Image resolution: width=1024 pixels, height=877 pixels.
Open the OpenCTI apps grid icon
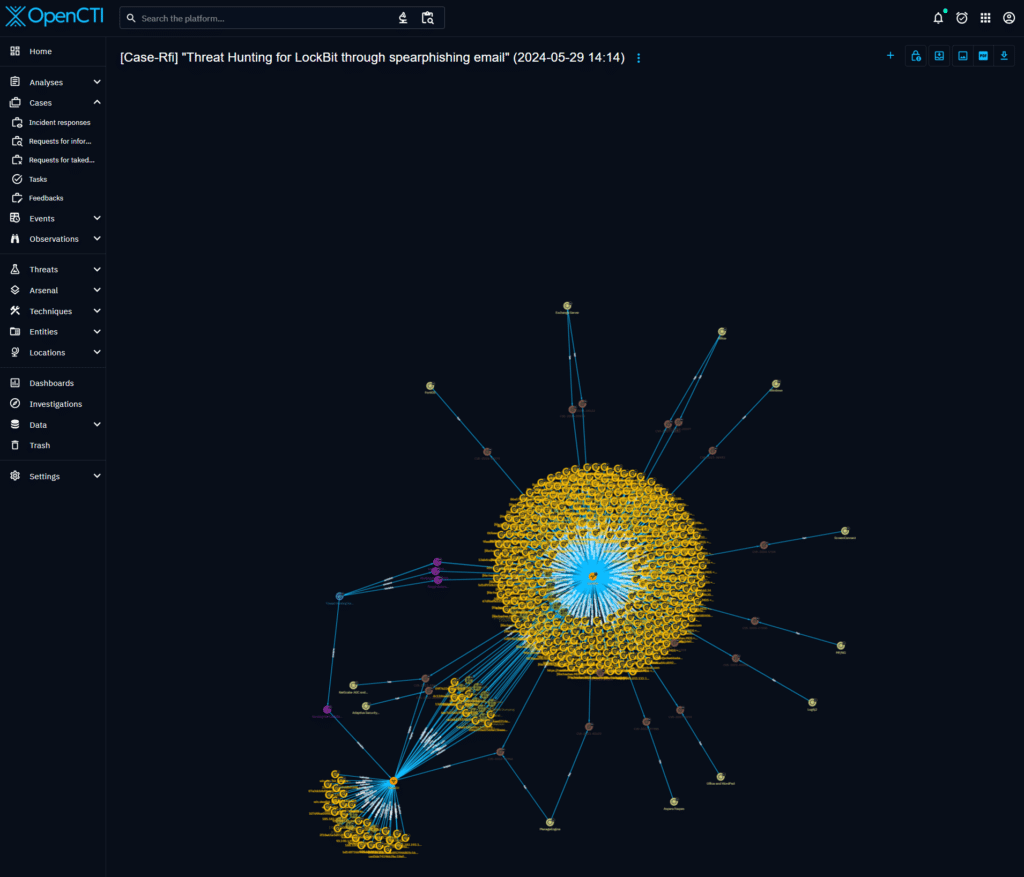pos(984,17)
